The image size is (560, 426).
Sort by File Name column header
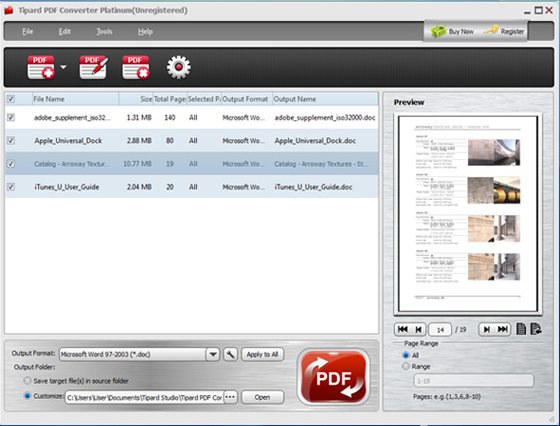click(x=75, y=99)
